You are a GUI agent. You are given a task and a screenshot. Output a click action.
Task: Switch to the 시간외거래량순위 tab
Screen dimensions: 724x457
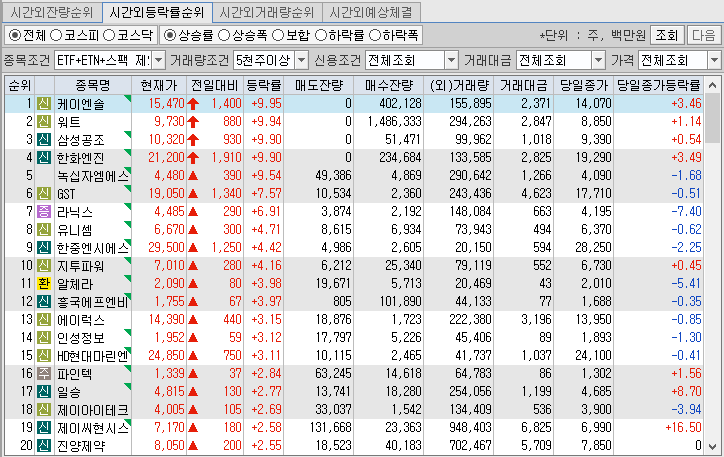point(267,12)
